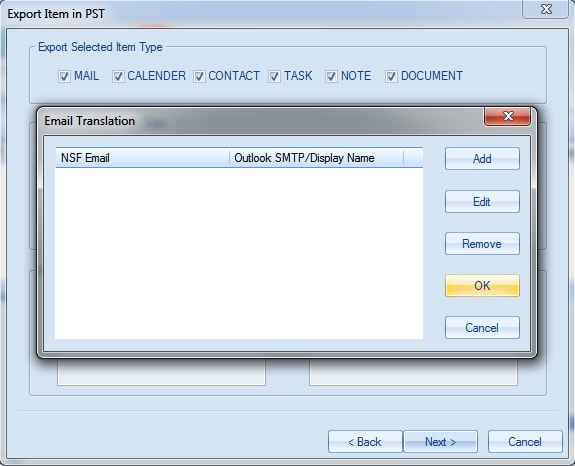Go to previous step with Back
The width and height of the screenshot is (575, 466).
tap(365, 442)
